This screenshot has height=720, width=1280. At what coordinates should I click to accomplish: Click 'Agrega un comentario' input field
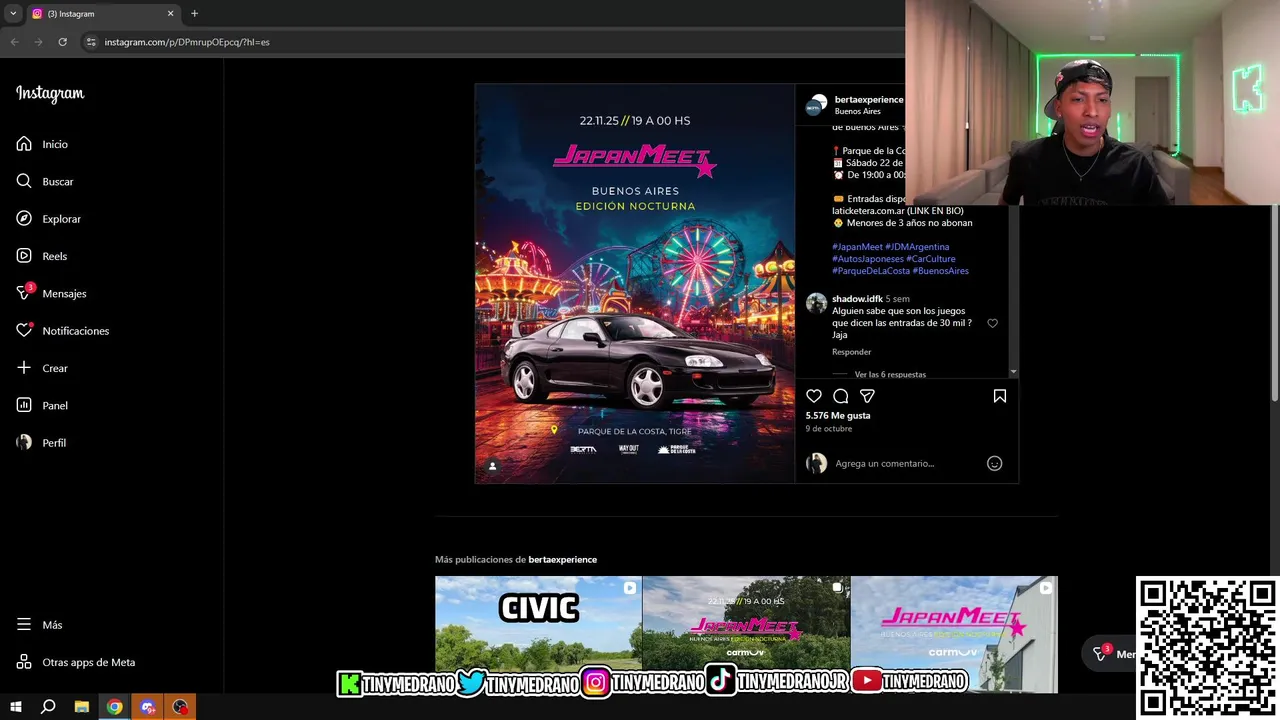coord(907,463)
